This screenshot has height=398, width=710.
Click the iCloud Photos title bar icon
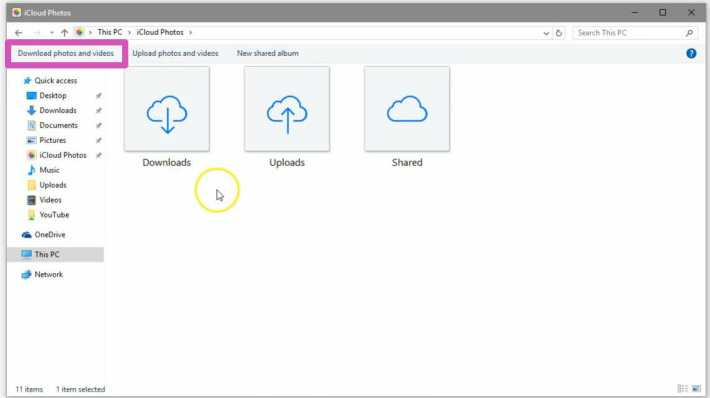pyautogui.click(x=17, y=13)
